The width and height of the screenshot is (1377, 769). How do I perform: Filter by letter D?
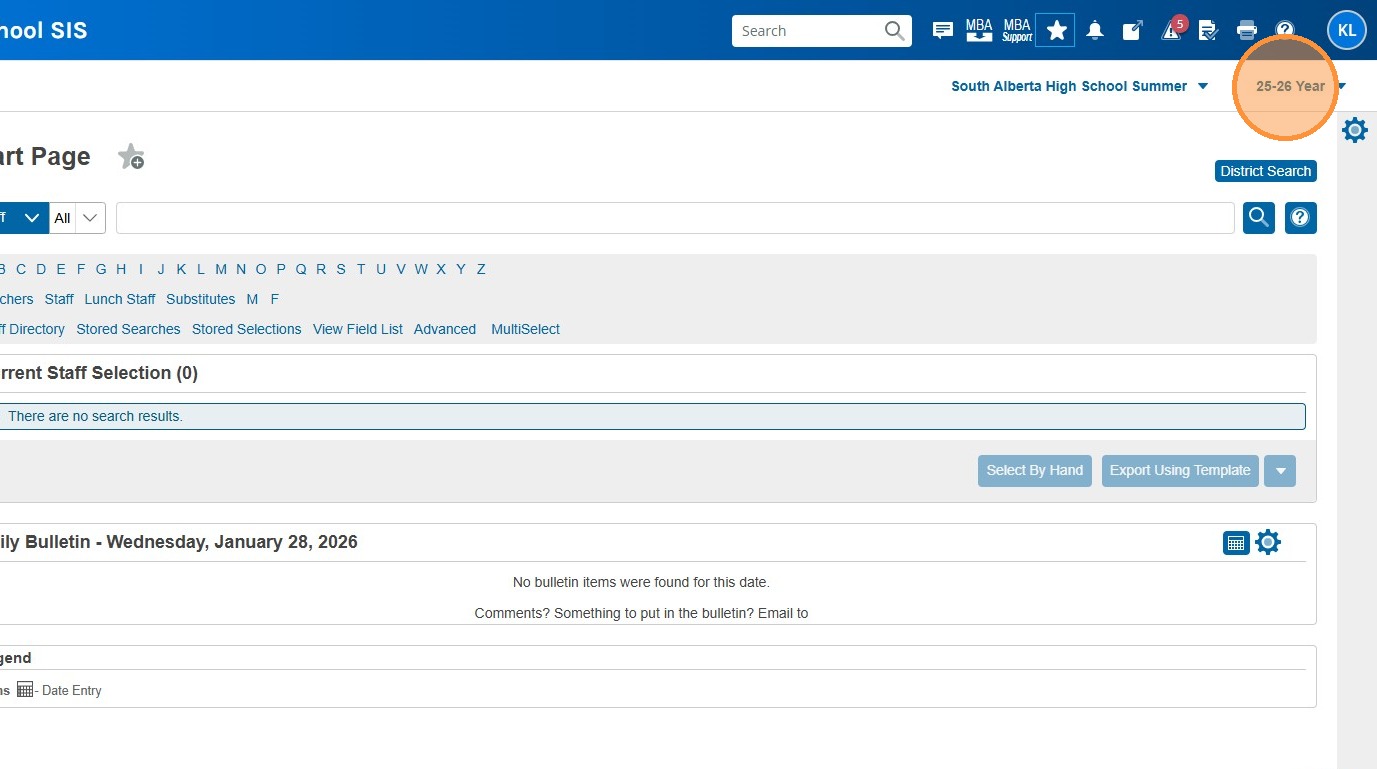tap(41, 269)
